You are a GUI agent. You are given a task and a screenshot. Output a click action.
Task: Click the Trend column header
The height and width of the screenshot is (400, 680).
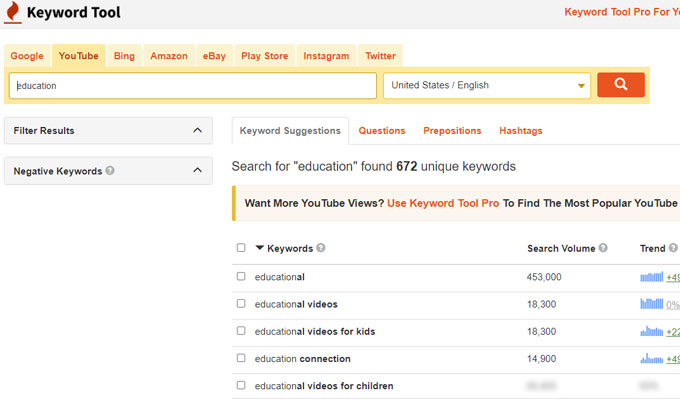[653, 248]
